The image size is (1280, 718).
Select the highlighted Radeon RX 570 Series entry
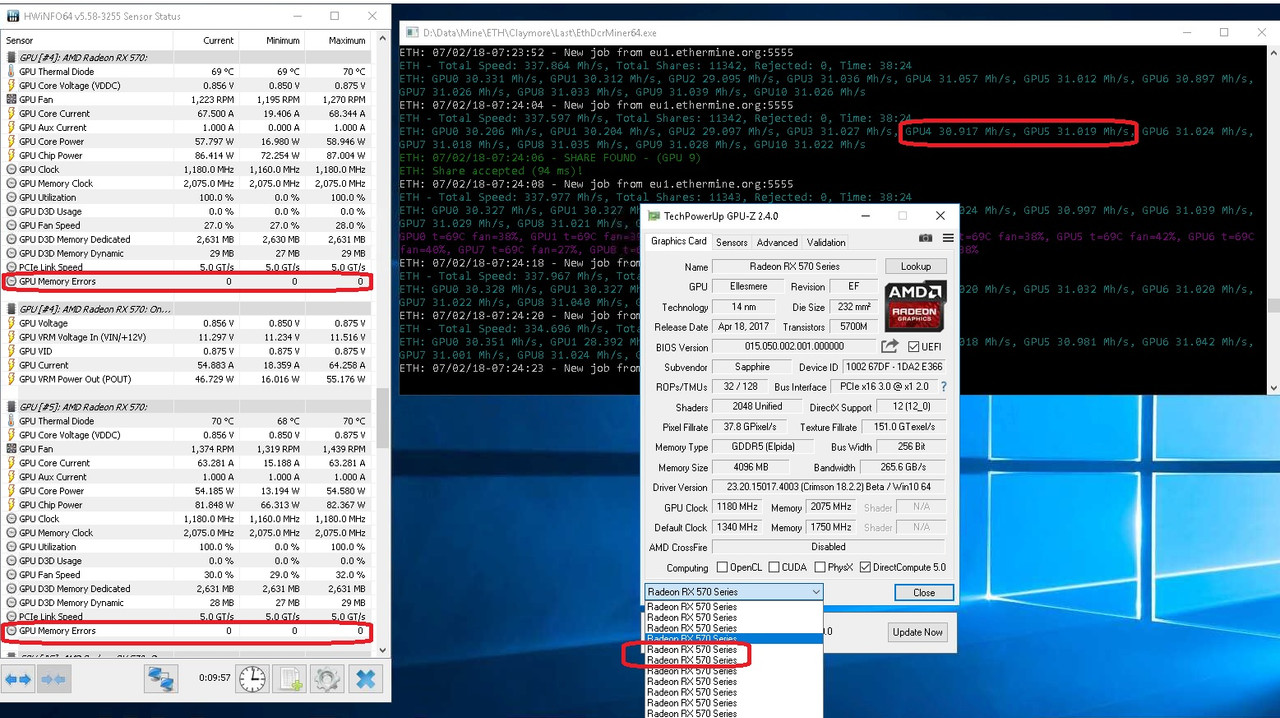coord(734,638)
